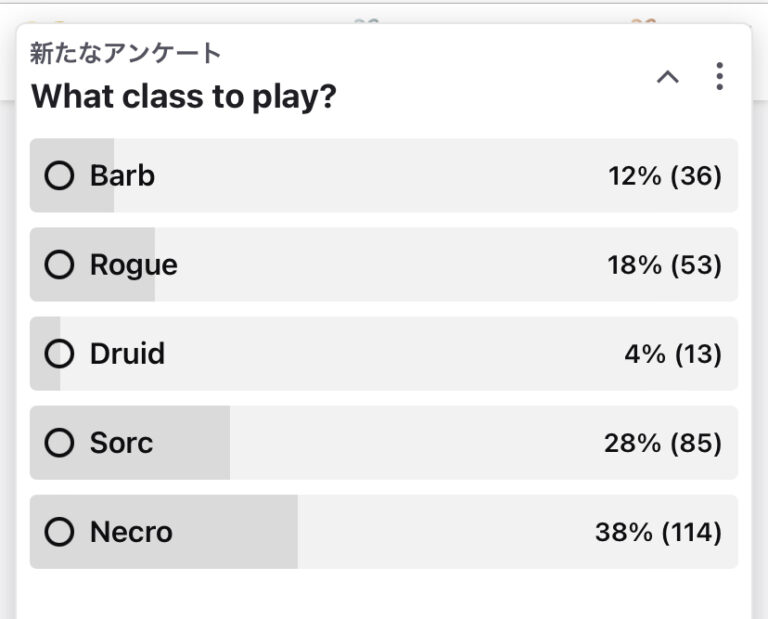
Task: Select the Rogue radio button
Action: point(59,264)
